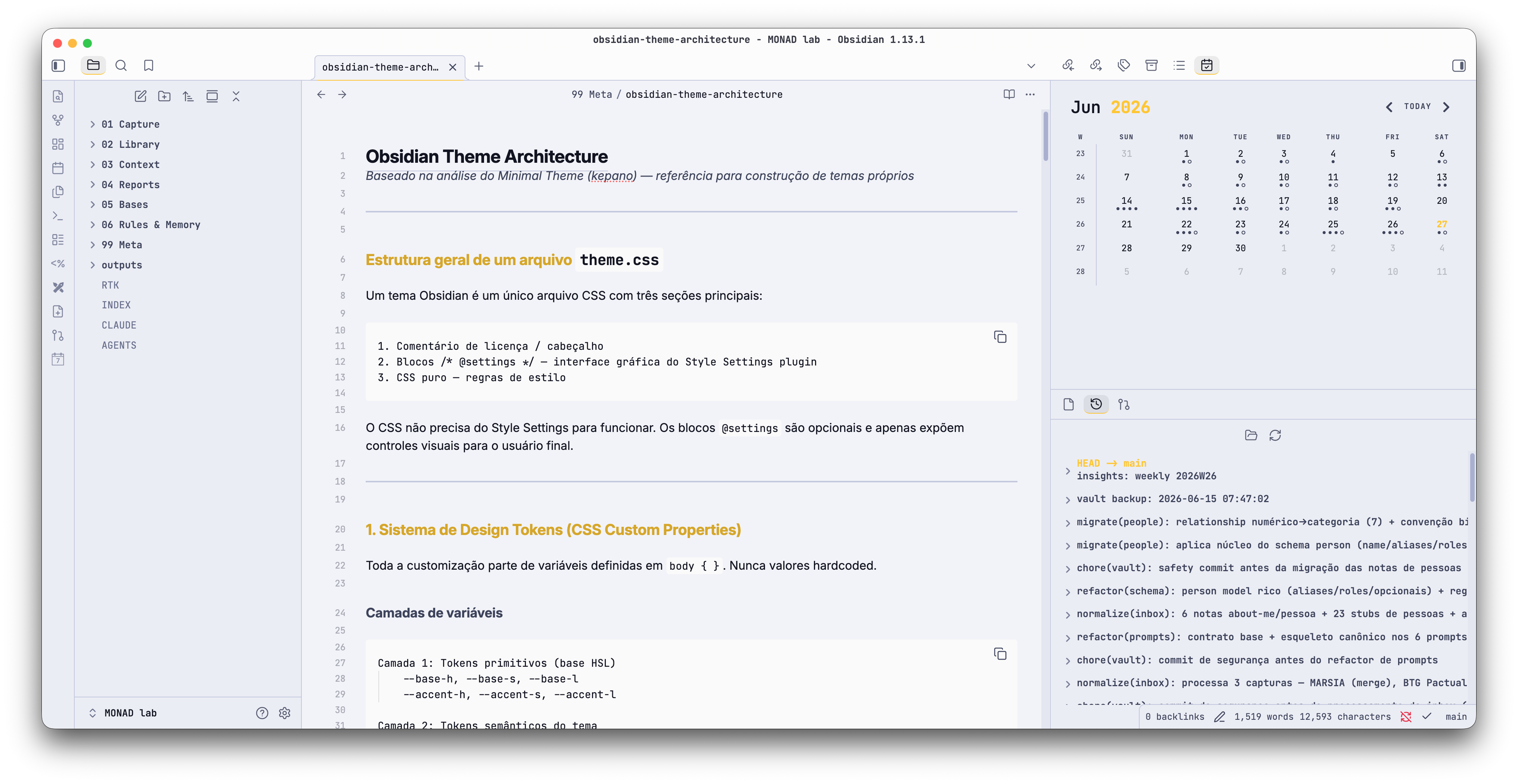Open the templater ribbon icon

[58, 263]
